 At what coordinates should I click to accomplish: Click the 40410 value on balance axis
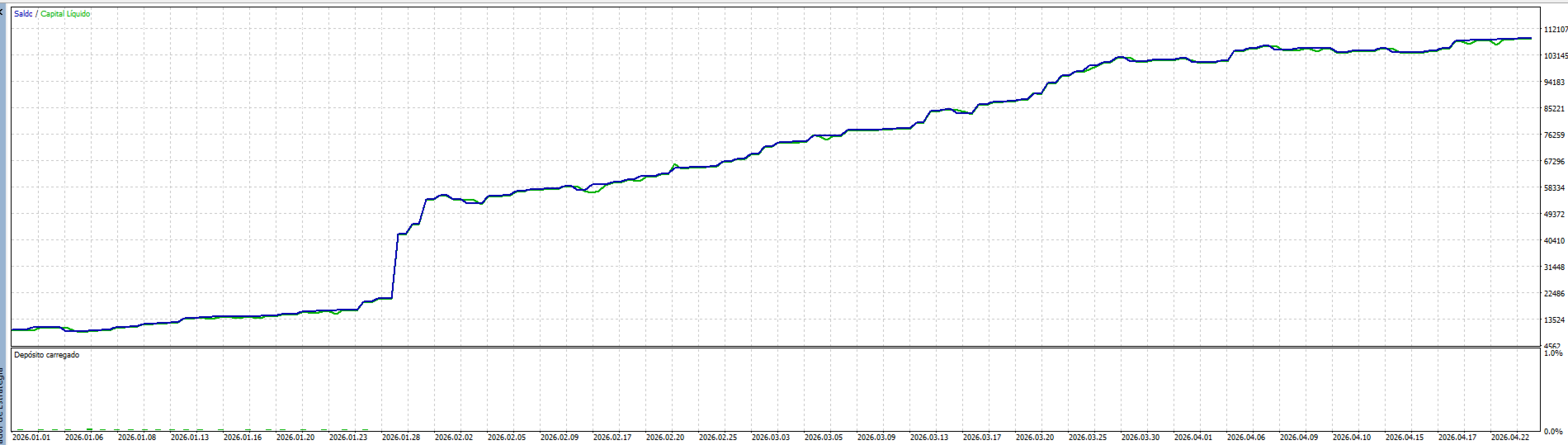pyautogui.click(x=1555, y=241)
